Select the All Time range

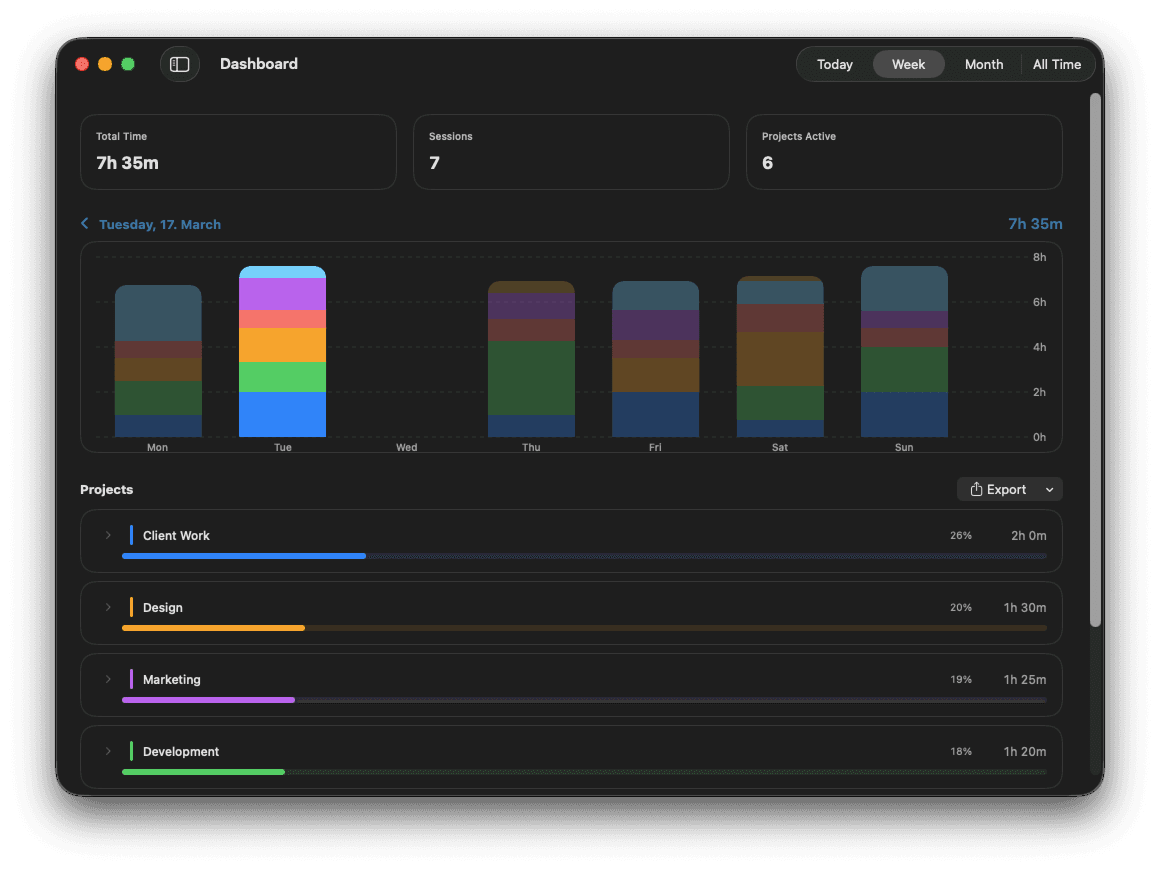point(1056,64)
